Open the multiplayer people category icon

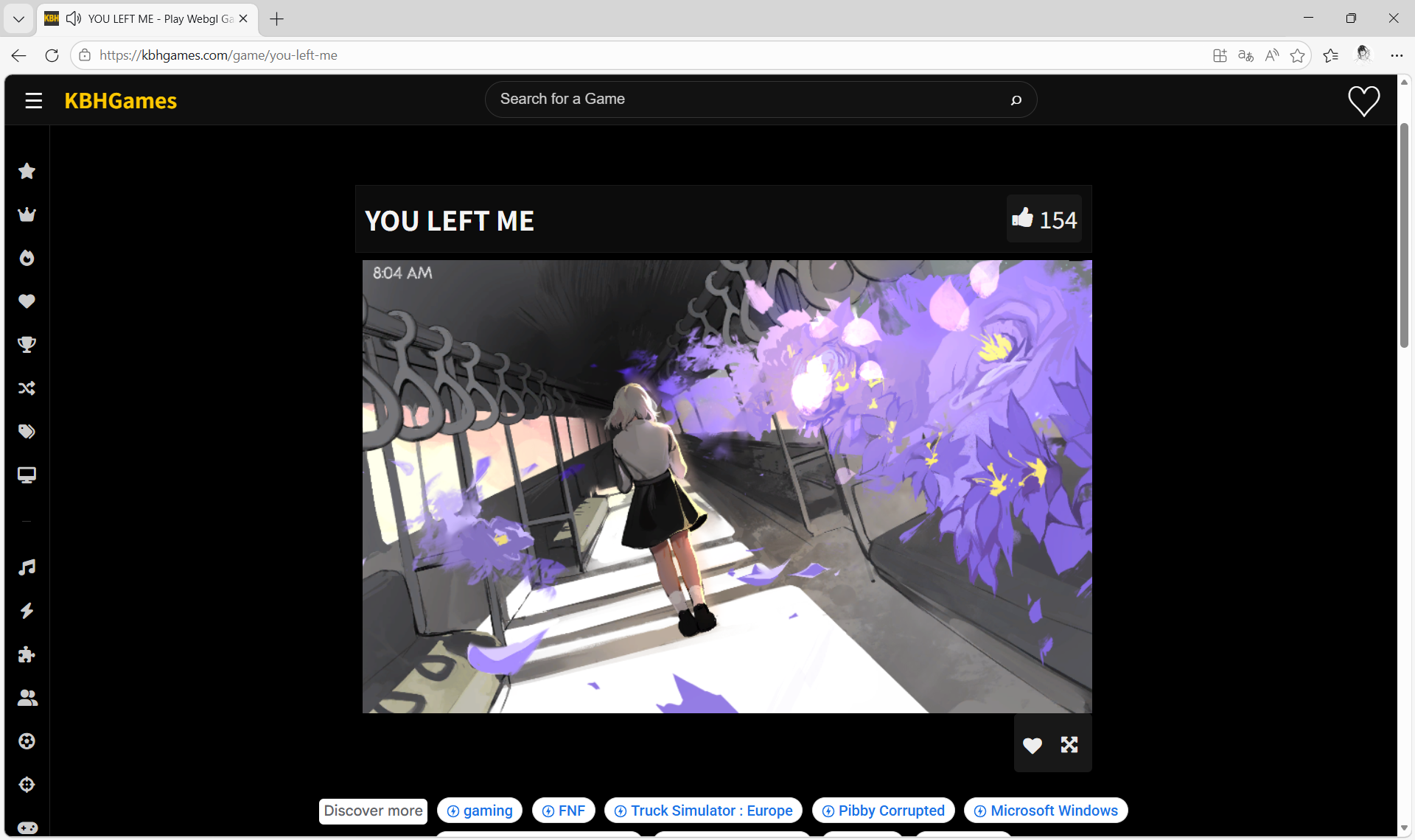[x=27, y=698]
